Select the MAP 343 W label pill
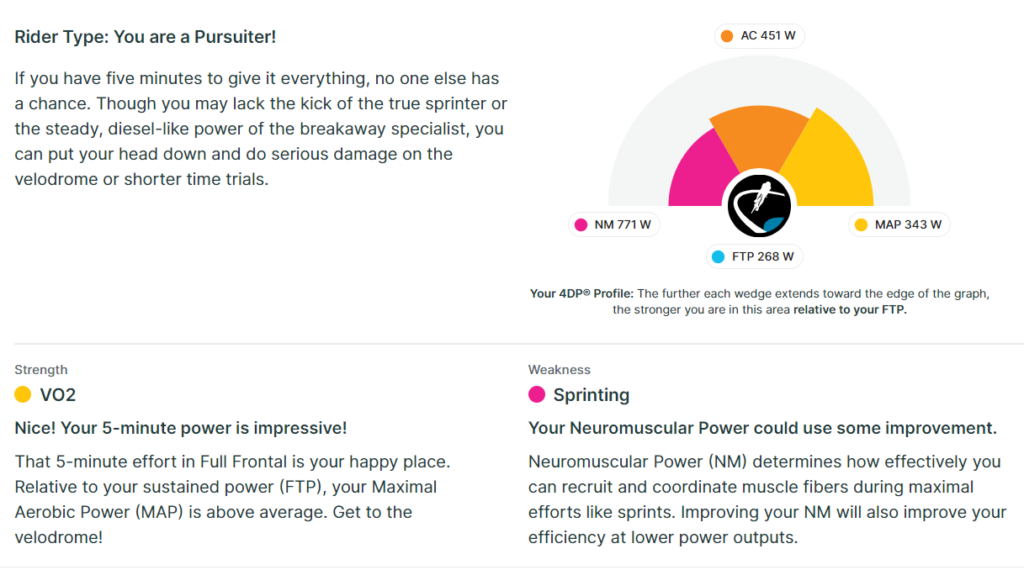 (899, 225)
